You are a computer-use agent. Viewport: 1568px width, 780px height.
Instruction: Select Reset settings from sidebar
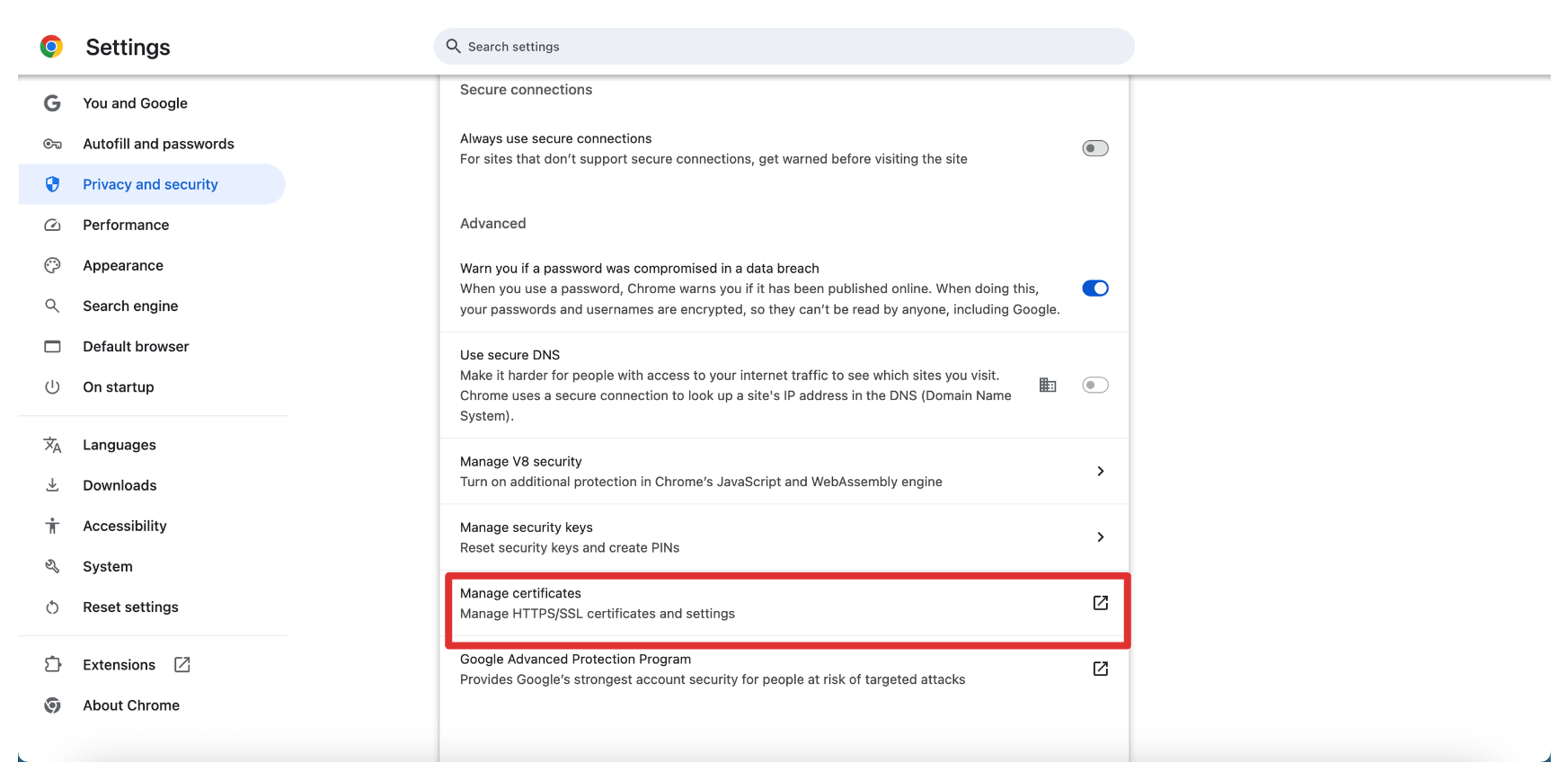(x=130, y=607)
